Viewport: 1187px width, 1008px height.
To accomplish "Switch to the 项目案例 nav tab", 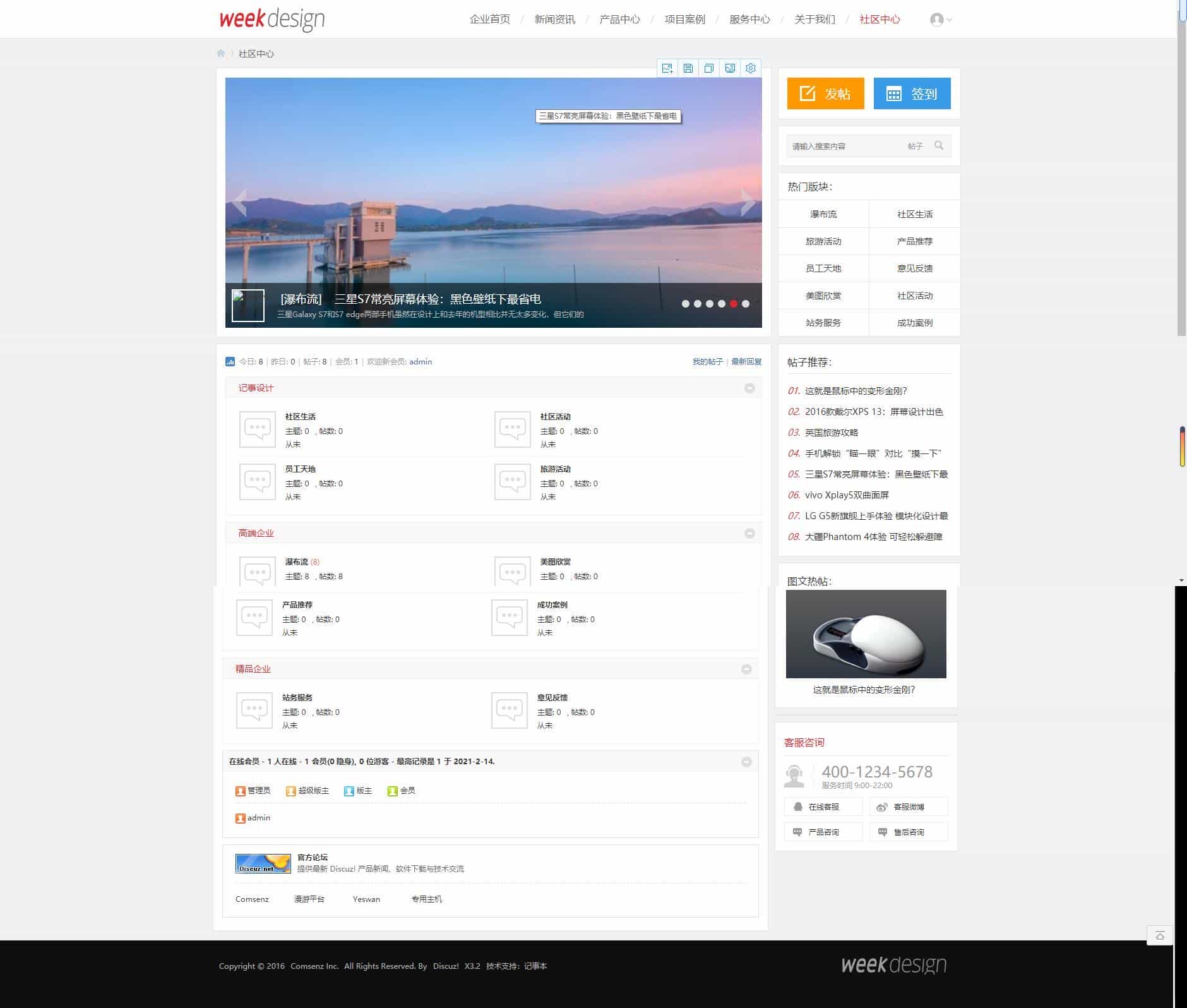I will (x=684, y=19).
